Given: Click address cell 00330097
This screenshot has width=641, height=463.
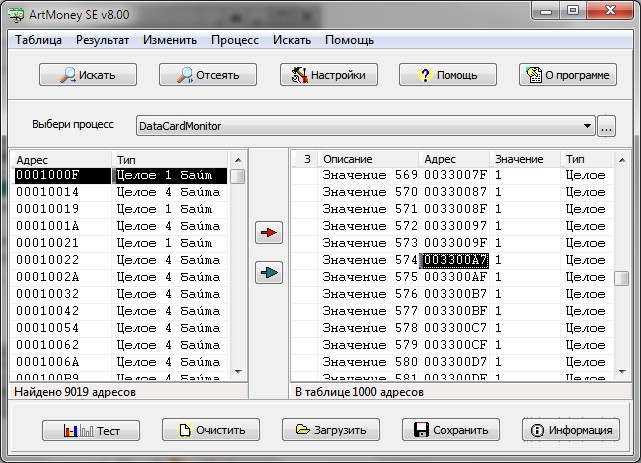Looking at the screenshot, I should pos(455,226).
